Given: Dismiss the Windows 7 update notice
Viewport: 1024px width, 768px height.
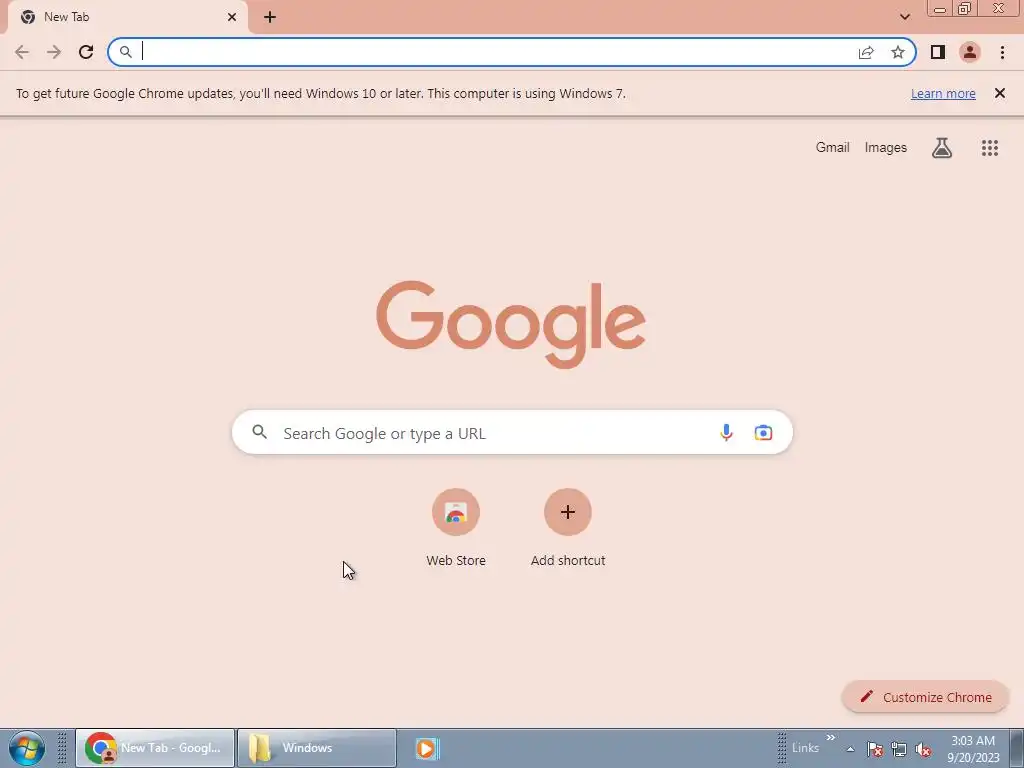Looking at the screenshot, I should click(x=999, y=93).
